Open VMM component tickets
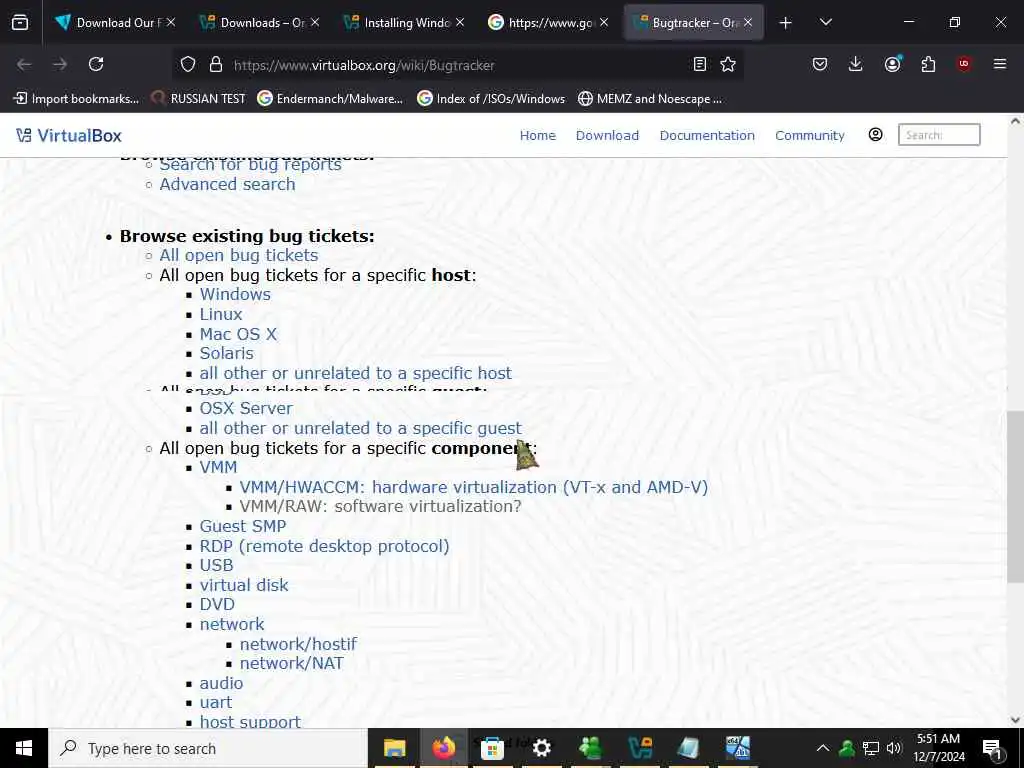 coord(219,467)
